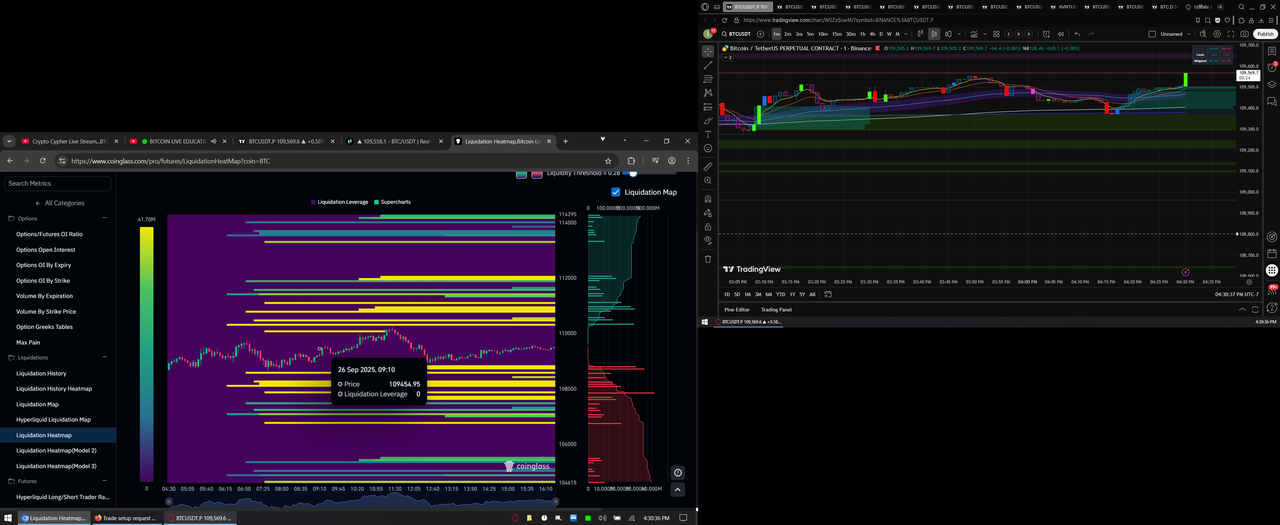Image resolution: width=1280 pixels, height=525 pixels.
Task: Open Option Greeks Tables
Action: point(44,327)
